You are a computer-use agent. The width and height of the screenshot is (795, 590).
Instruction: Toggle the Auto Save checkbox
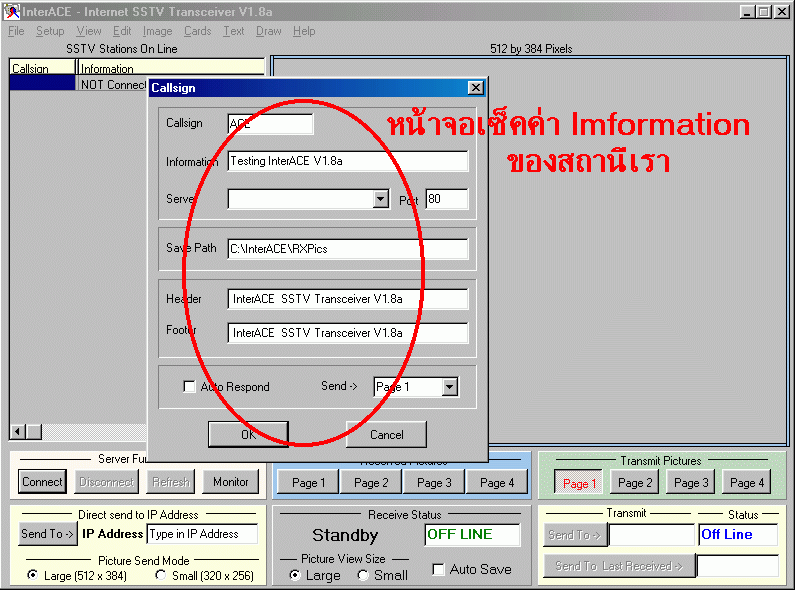coord(439,569)
